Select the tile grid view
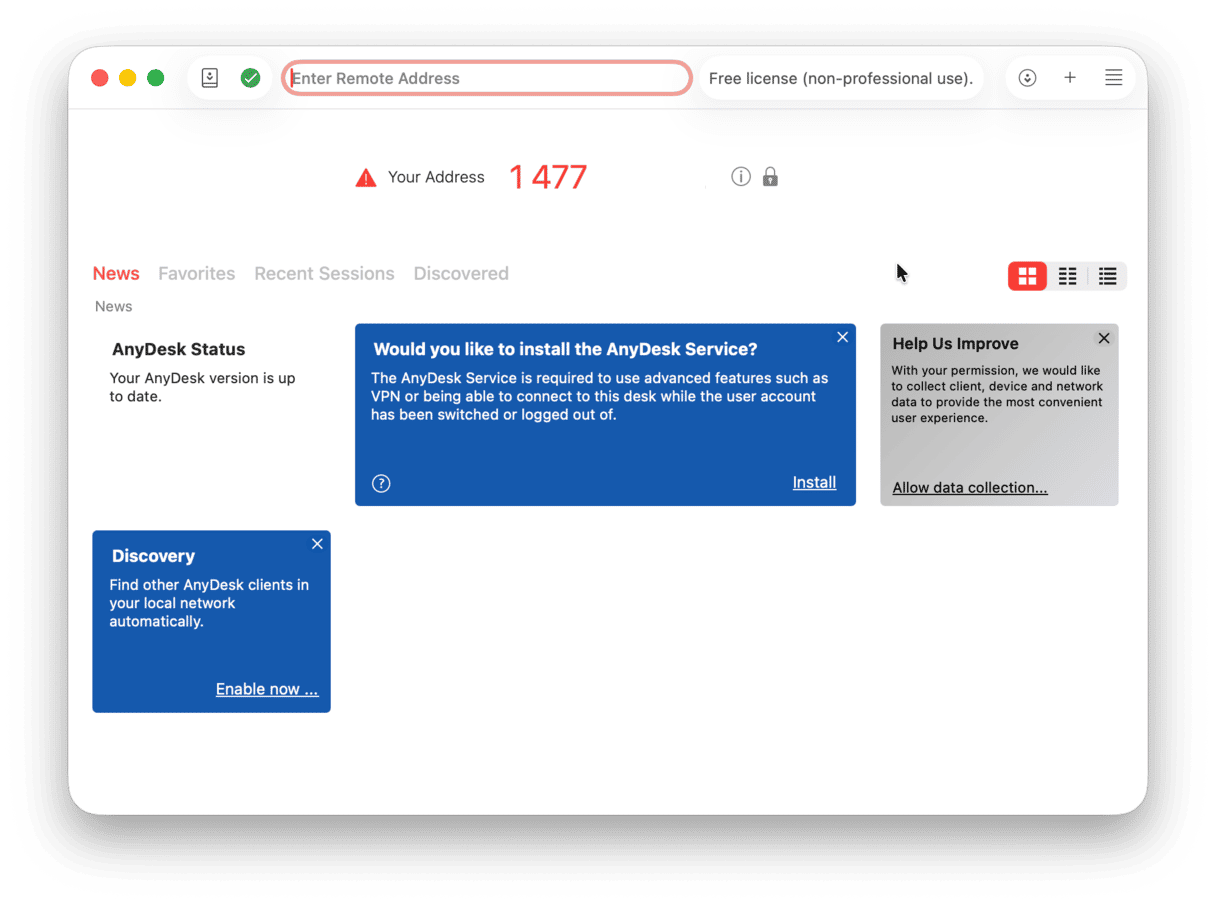Image resolution: width=1216 pixels, height=905 pixels. pyautogui.click(x=1027, y=276)
